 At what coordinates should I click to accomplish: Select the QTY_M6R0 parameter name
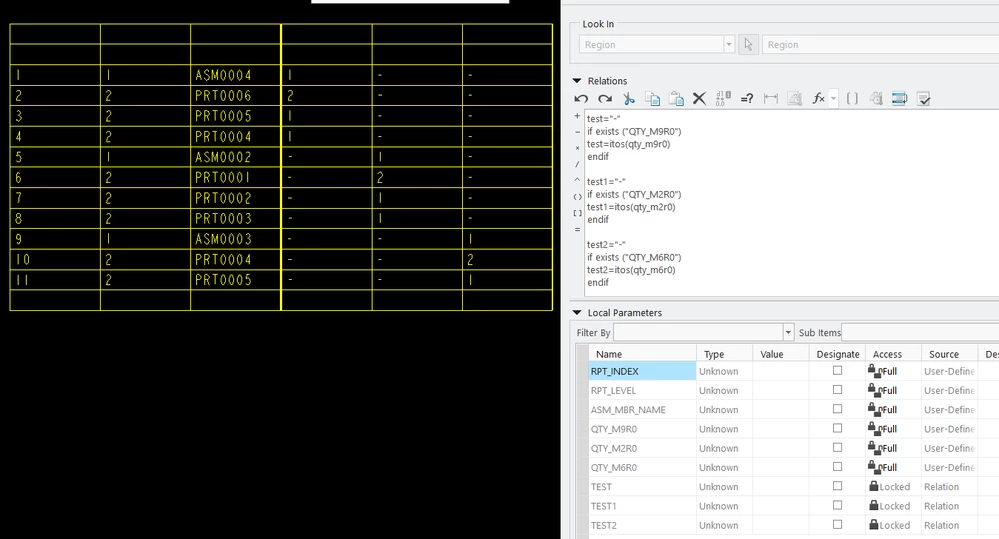pyautogui.click(x=614, y=467)
